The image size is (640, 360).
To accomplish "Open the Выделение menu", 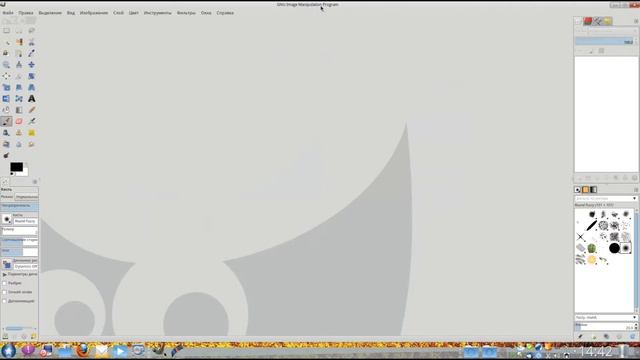I will click(50, 13).
